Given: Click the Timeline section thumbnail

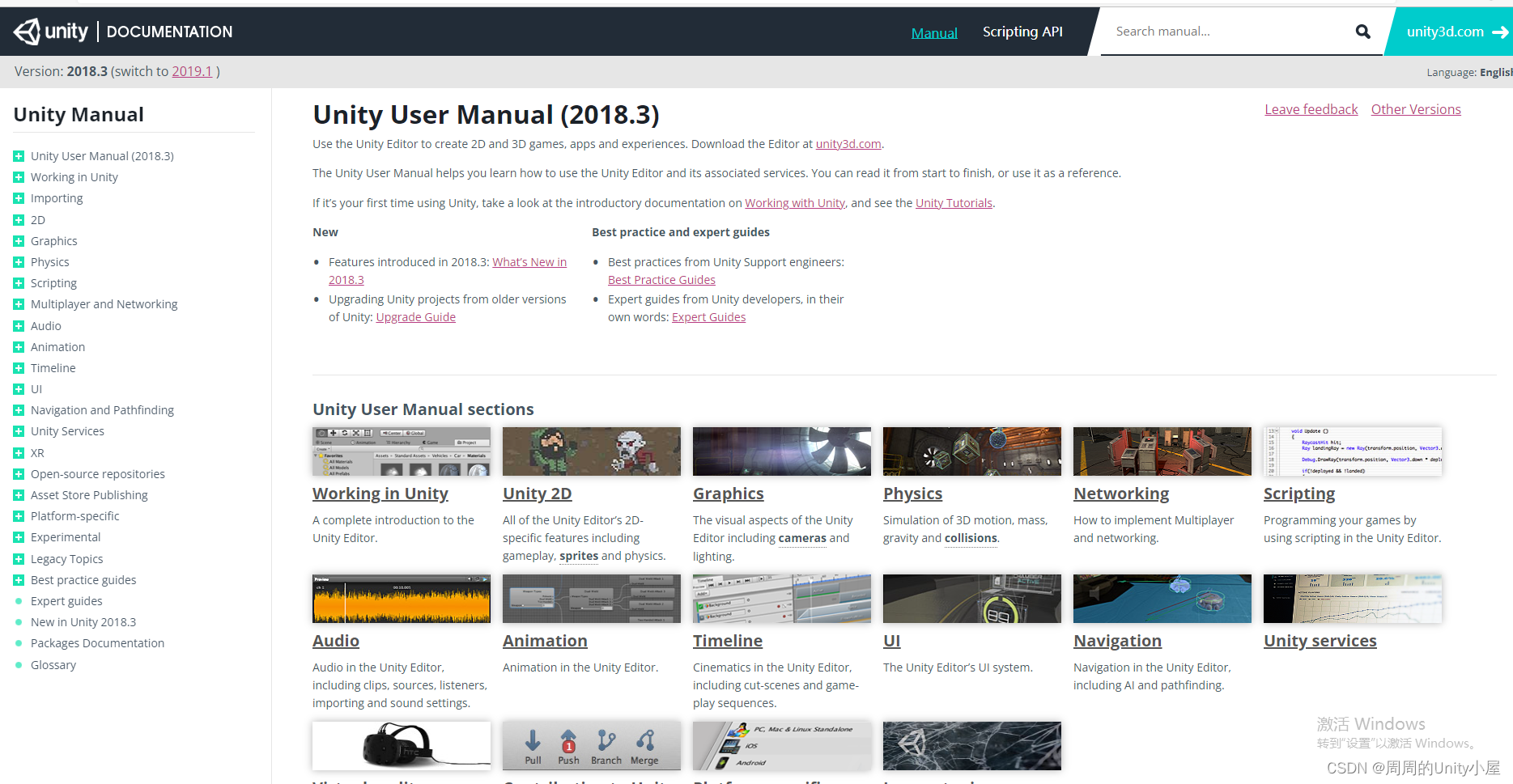Looking at the screenshot, I should pos(782,599).
